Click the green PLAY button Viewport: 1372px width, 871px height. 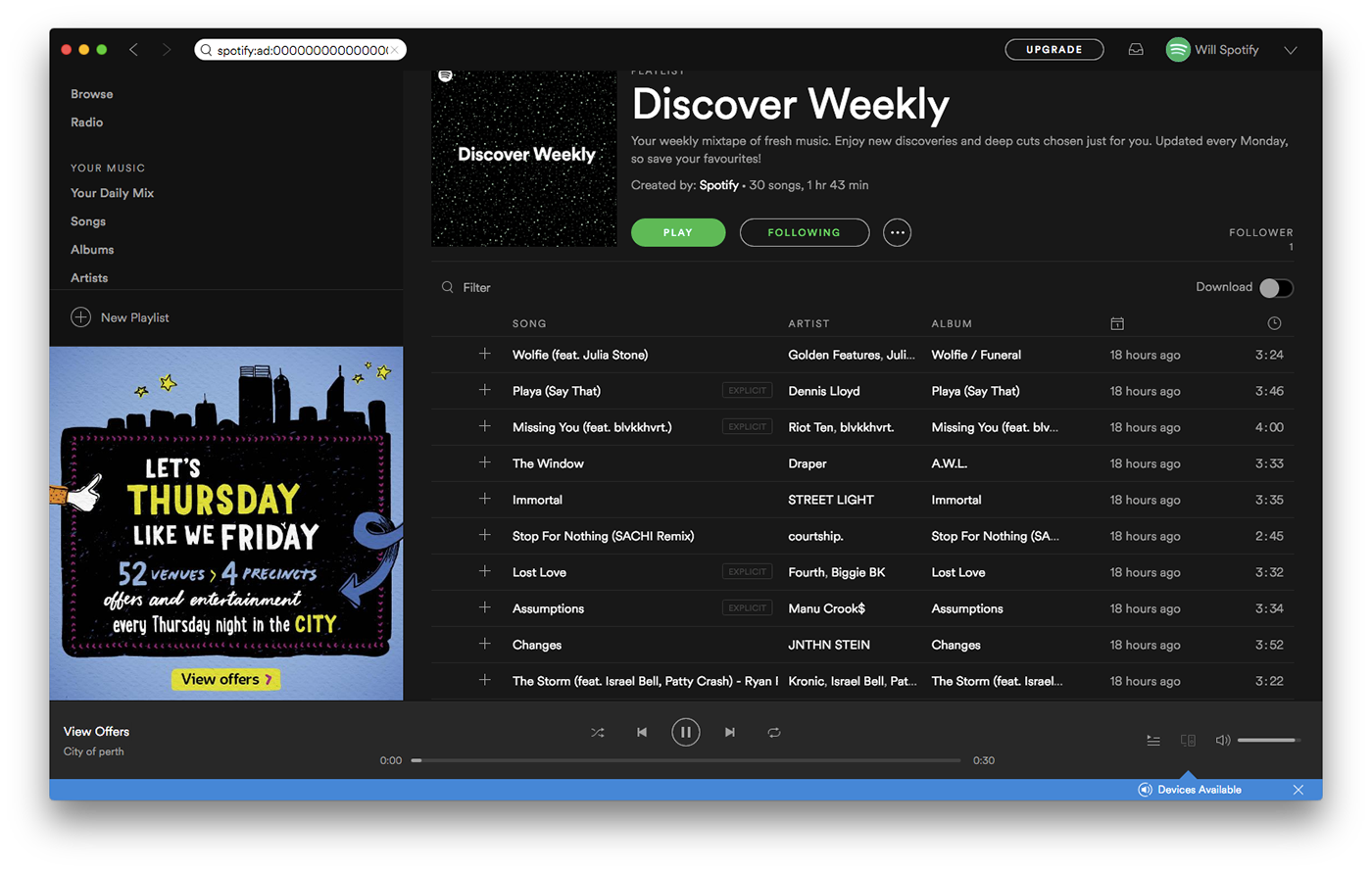(x=678, y=232)
